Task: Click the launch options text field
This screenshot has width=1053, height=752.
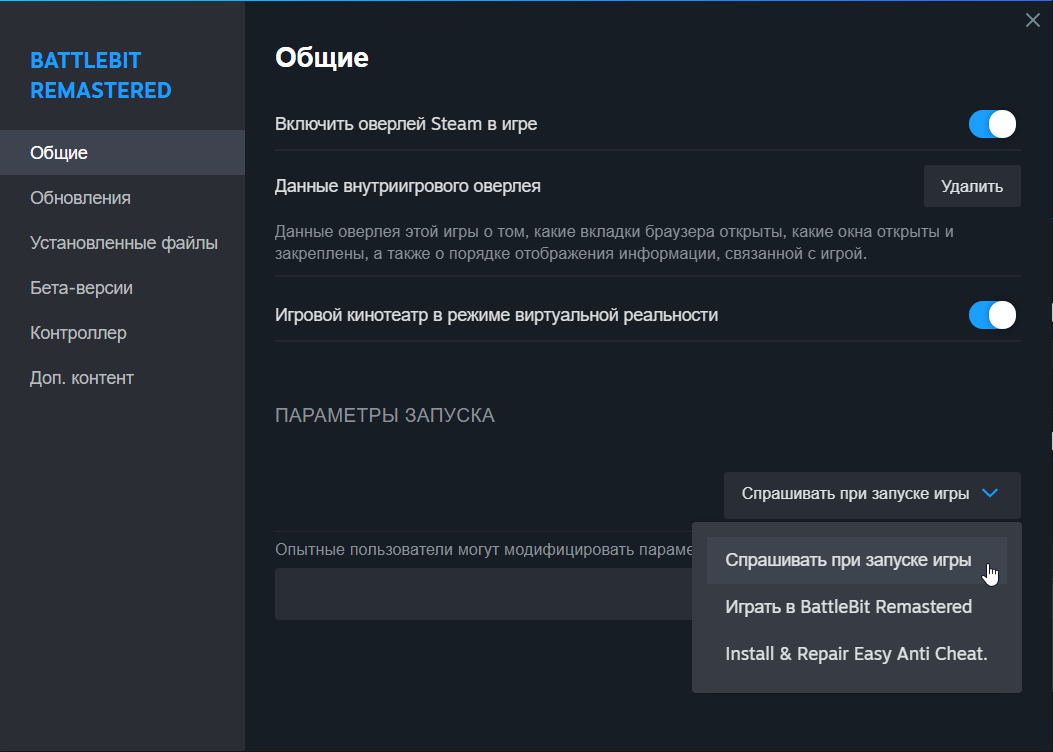Action: pyautogui.click(x=480, y=594)
